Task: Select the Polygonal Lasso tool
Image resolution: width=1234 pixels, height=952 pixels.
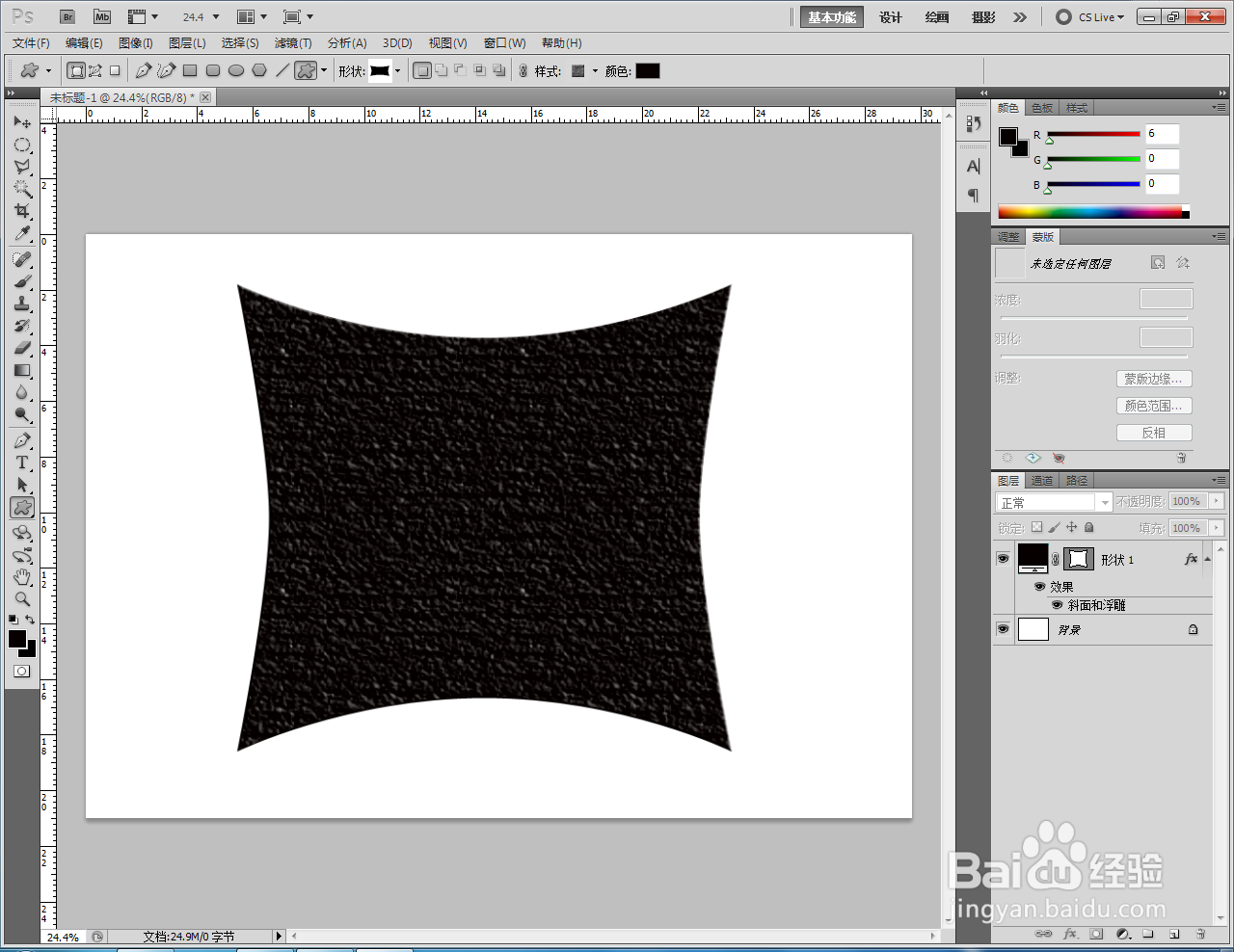Action: (22, 167)
